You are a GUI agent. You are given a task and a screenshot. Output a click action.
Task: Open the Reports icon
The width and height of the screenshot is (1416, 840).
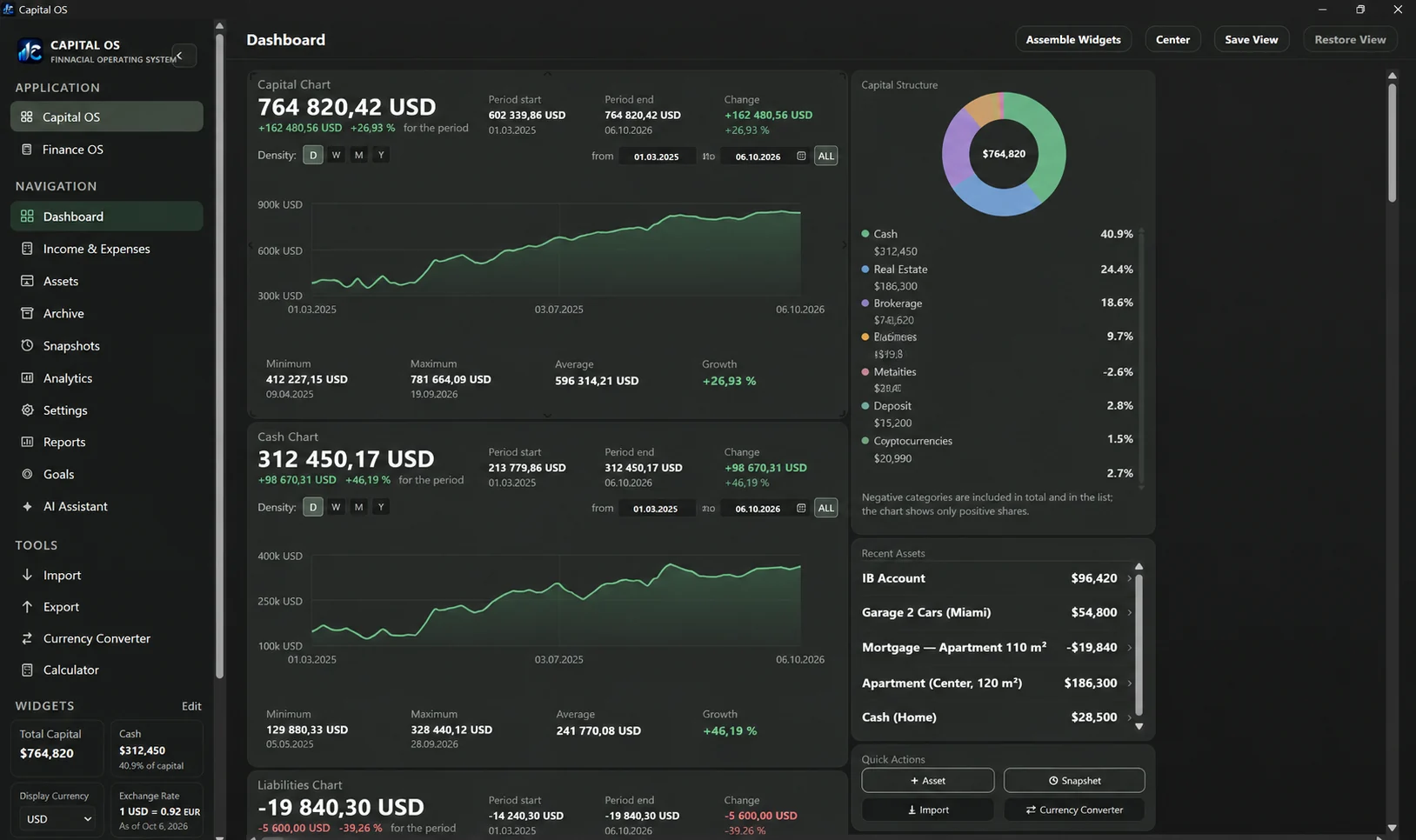[27, 442]
